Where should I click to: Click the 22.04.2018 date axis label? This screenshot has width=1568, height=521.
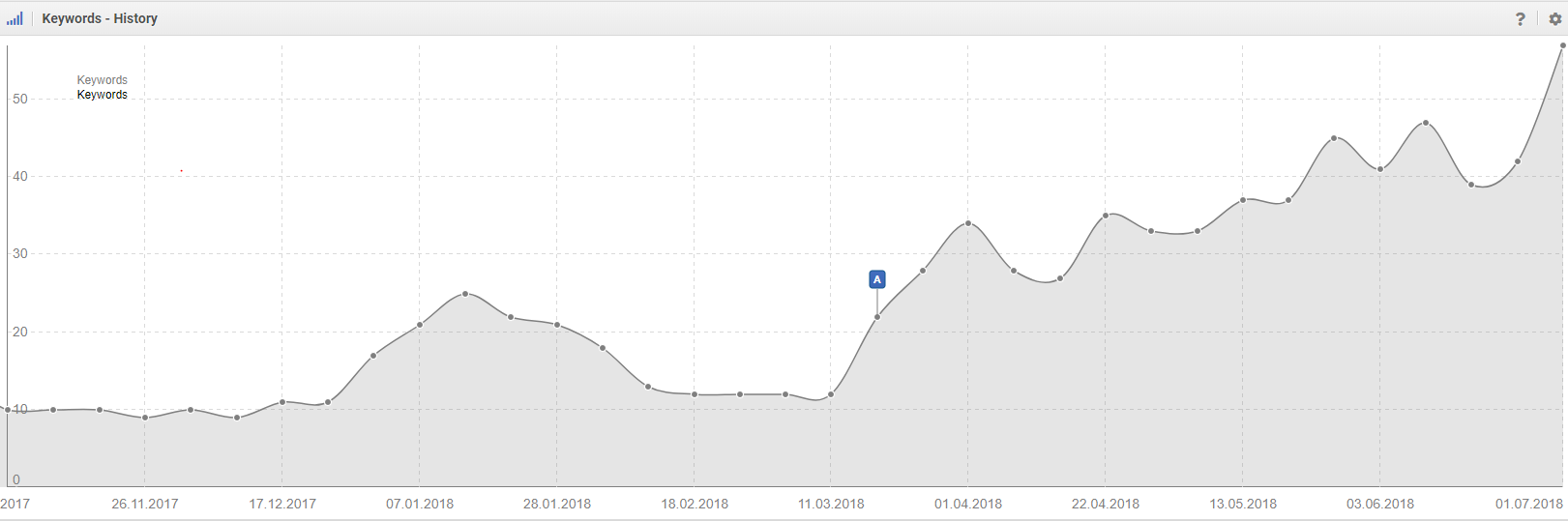tap(1106, 504)
